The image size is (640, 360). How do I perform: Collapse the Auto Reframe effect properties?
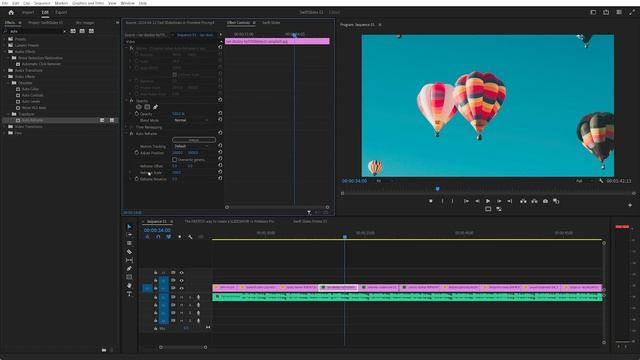(x=127, y=133)
